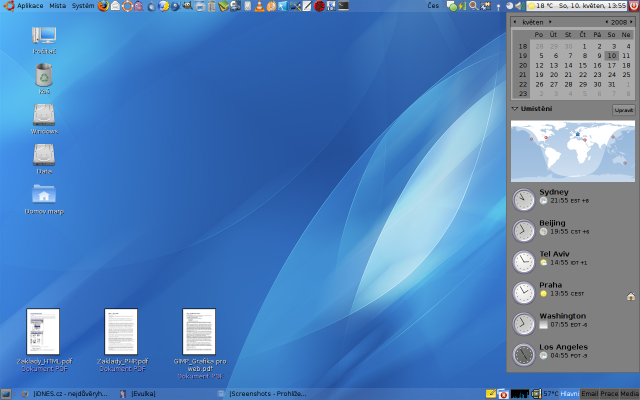Go to next month arrow by květen
This screenshot has width=640, height=400.
click(550, 22)
